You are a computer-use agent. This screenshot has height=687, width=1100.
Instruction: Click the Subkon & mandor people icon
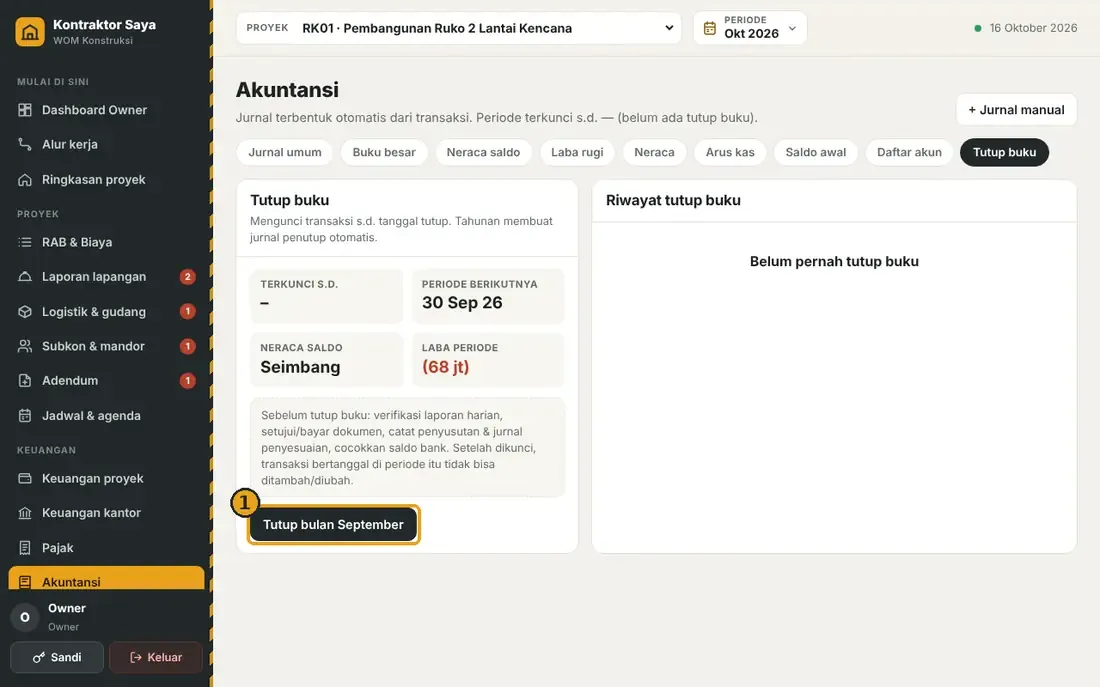(25, 346)
